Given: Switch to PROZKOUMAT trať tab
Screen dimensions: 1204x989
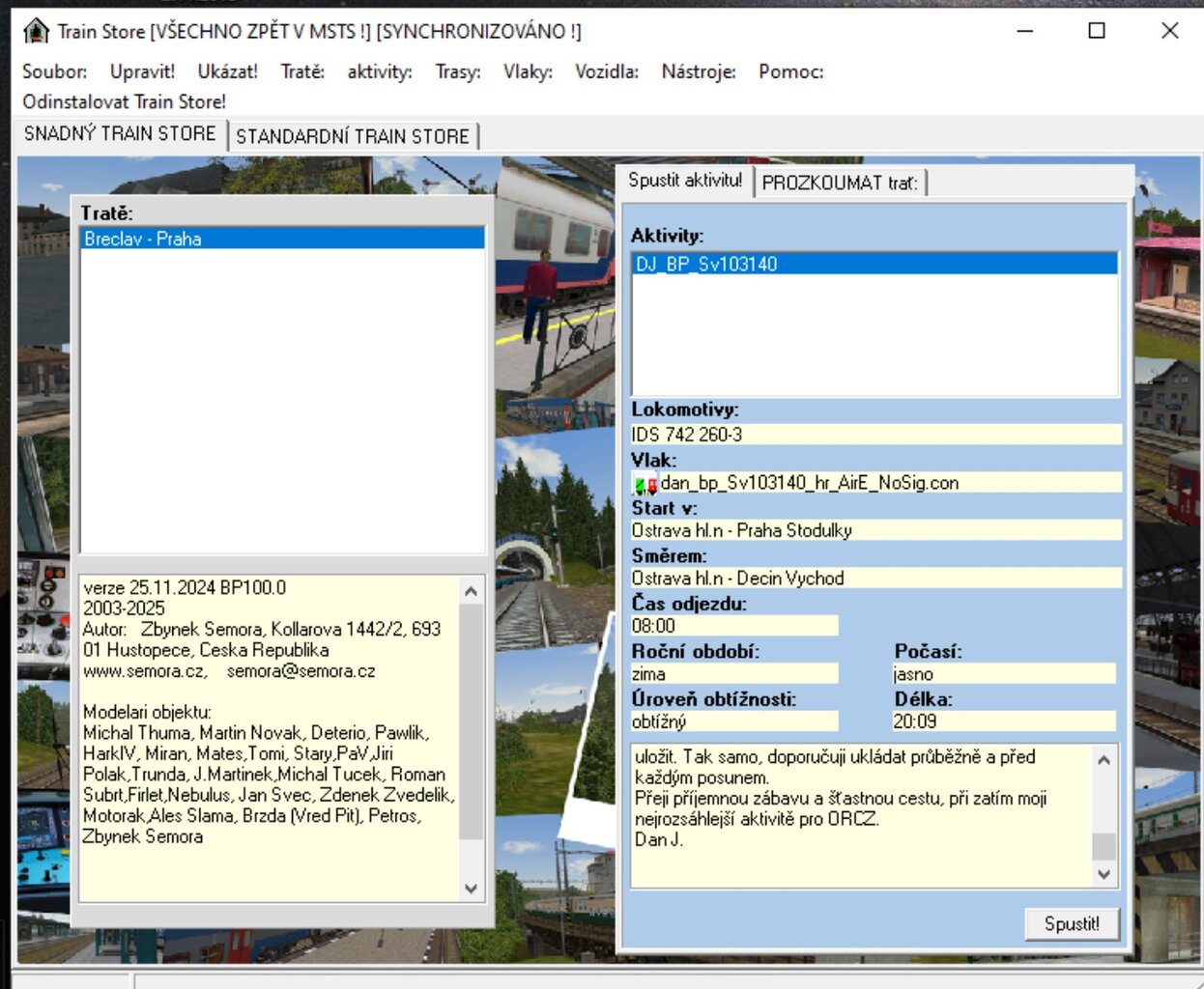Looking at the screenshot, I should pos(839,183).
